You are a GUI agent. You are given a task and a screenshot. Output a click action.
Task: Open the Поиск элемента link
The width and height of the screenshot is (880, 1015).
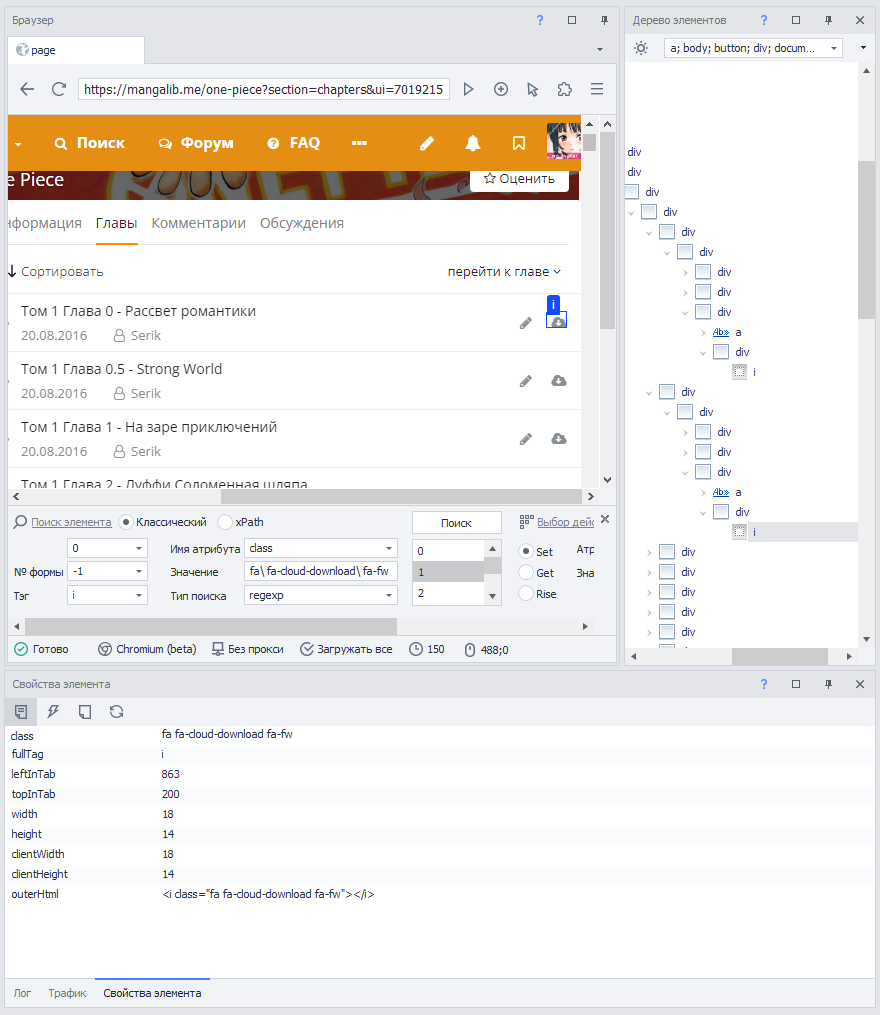pyautogui.click(x=71, y=522)
